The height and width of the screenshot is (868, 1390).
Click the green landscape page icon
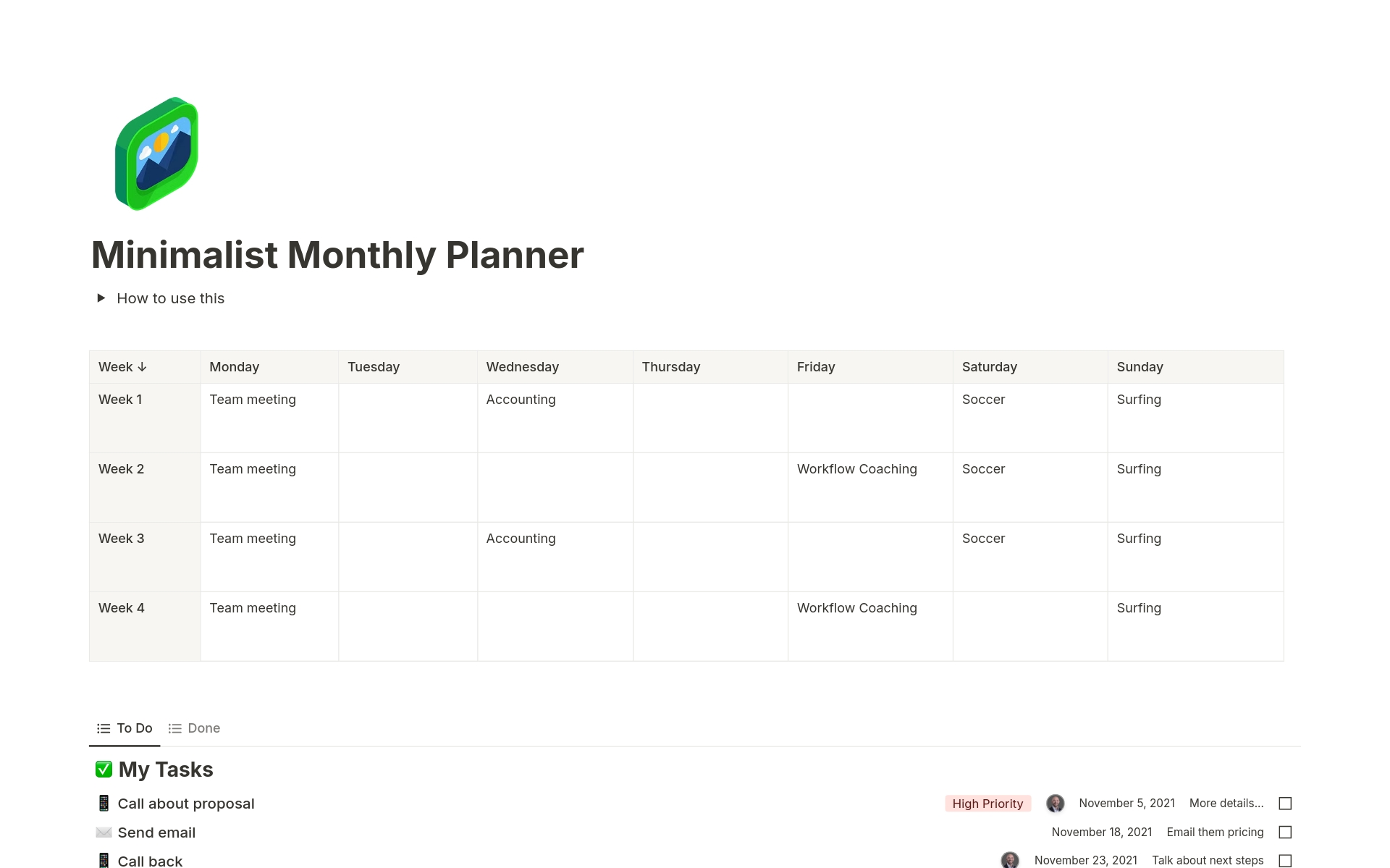(x=156, y=153)
